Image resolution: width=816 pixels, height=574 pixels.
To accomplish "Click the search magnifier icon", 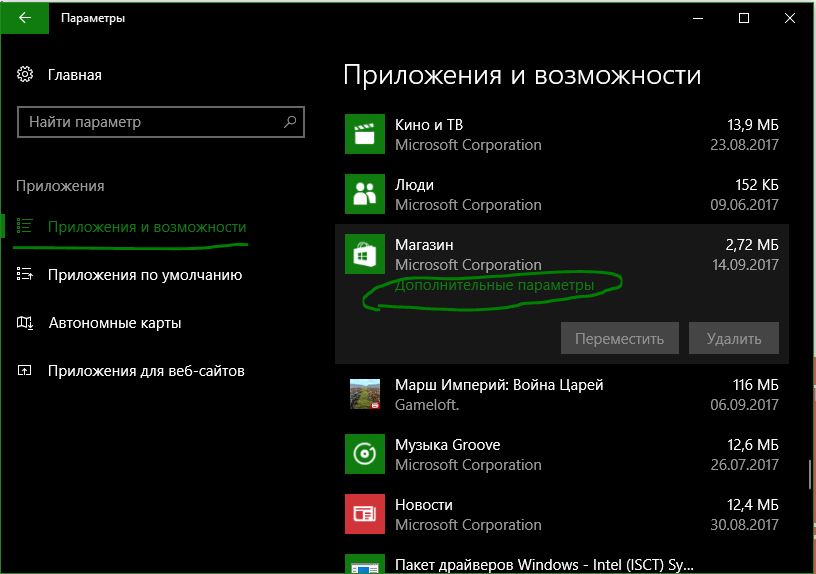I will pyautogui.click(x=290, y=122).
